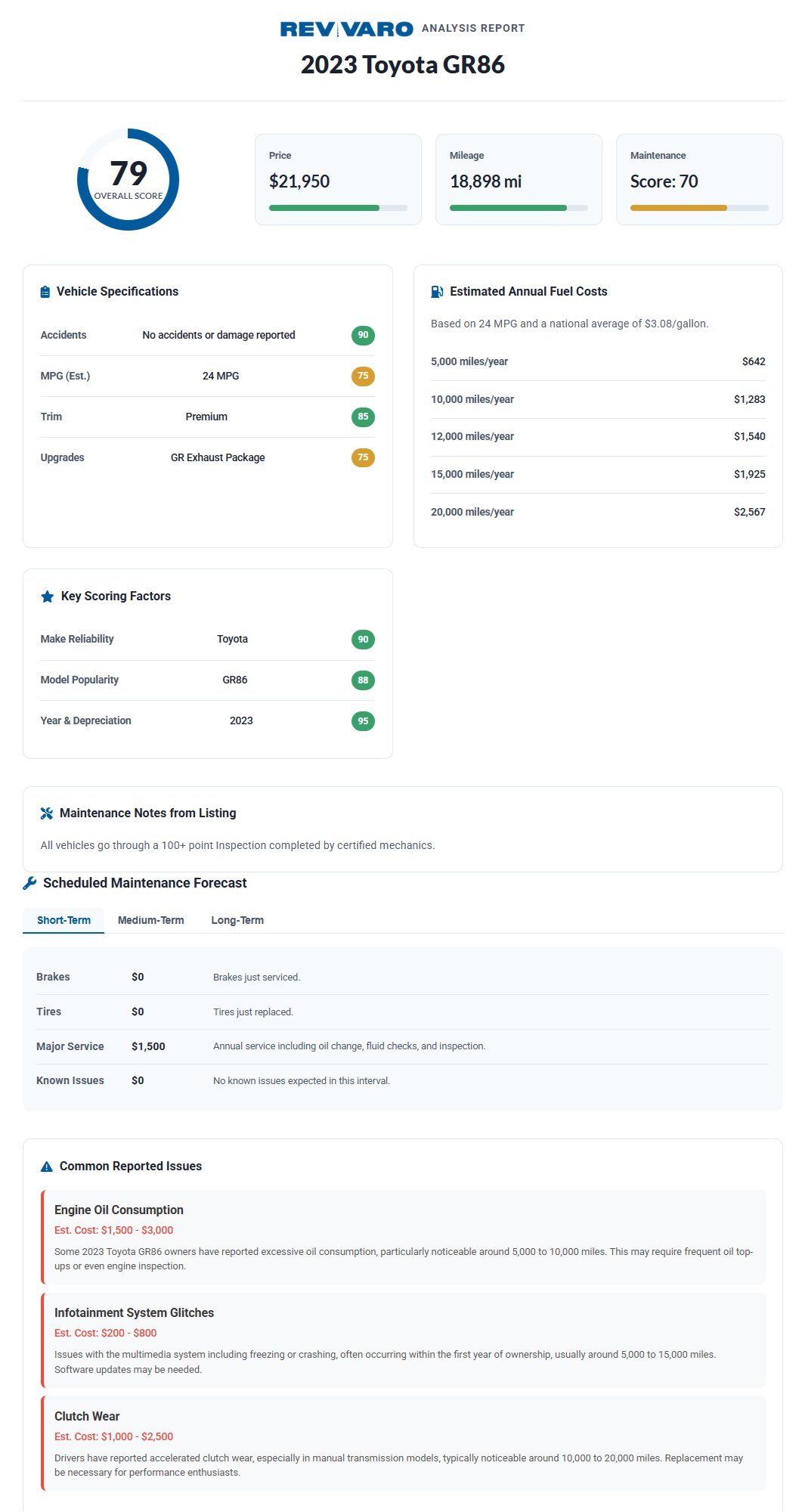Click the crossed tools Maintenance Notes icon

click(x=47, y=813)
